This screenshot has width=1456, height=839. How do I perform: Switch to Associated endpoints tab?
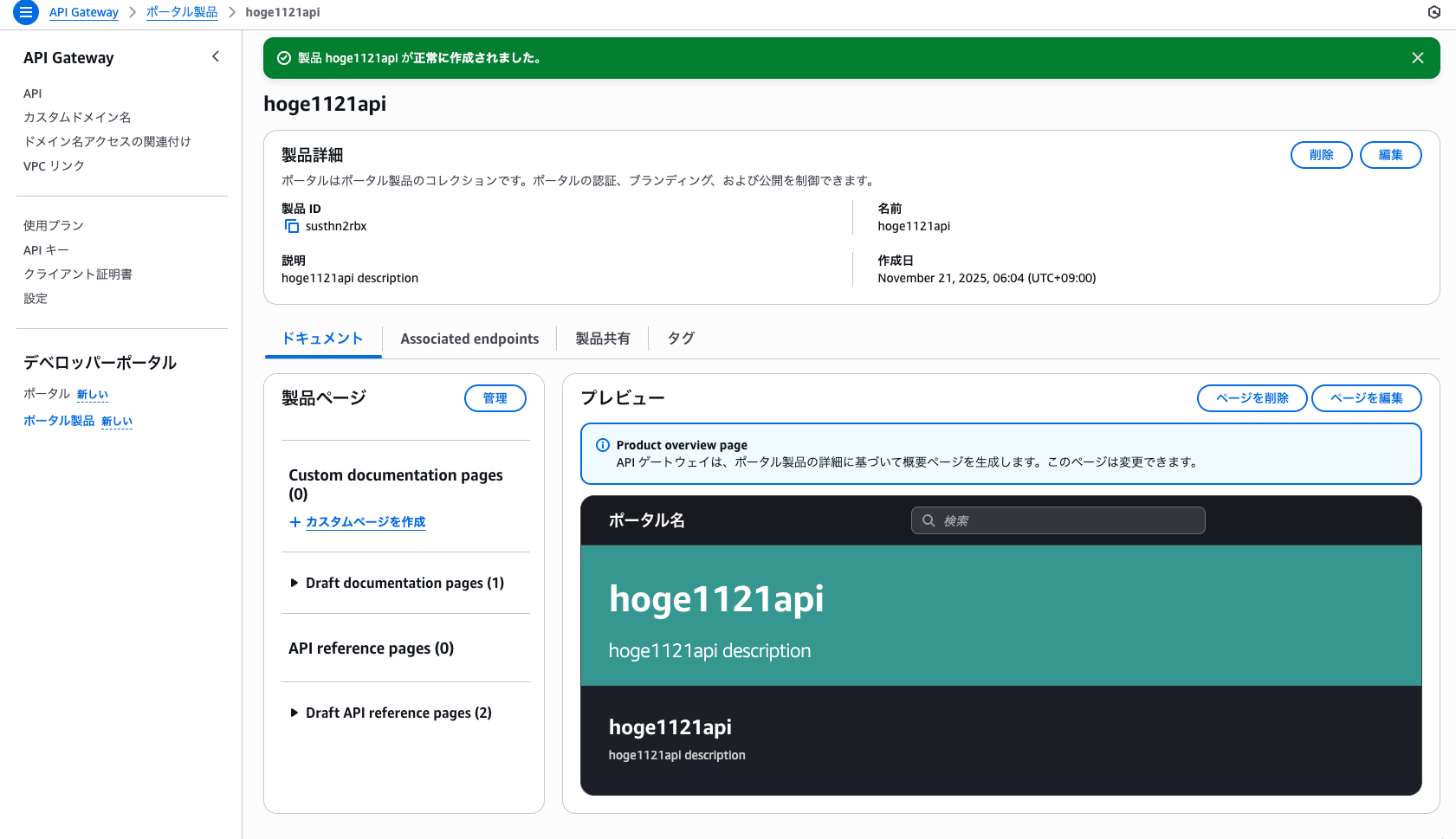tap(469, 339)
